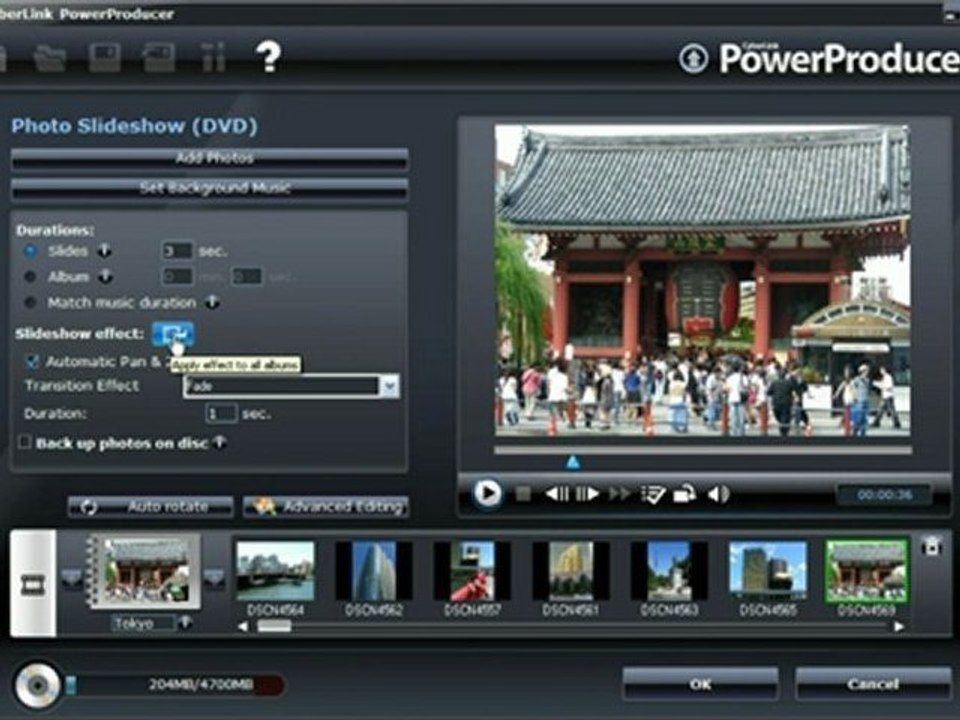Go to the previous album arrow

72,577
